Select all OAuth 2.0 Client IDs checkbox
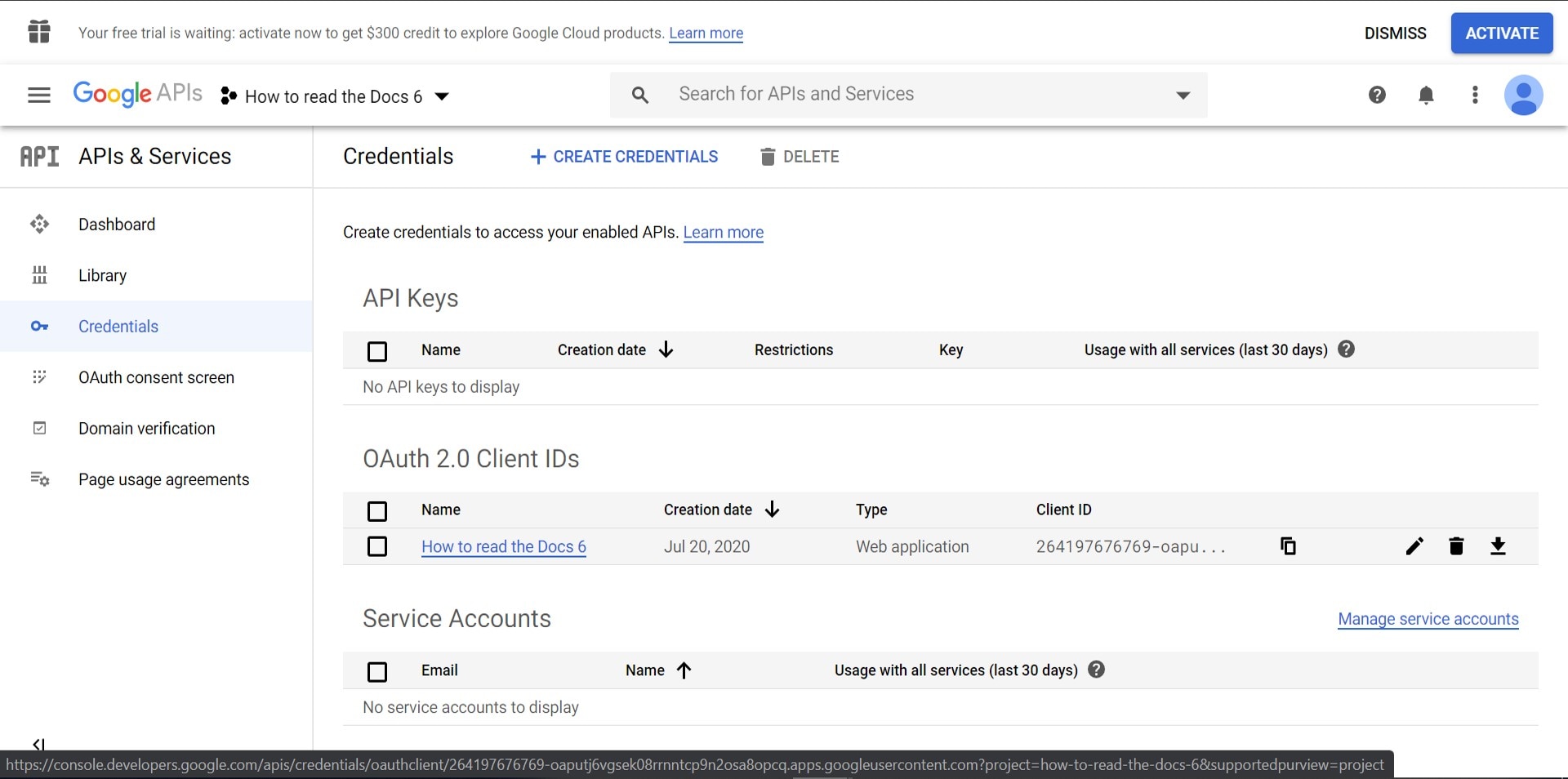This screenshot has width=1568, height=779. (x=377, y=511)
